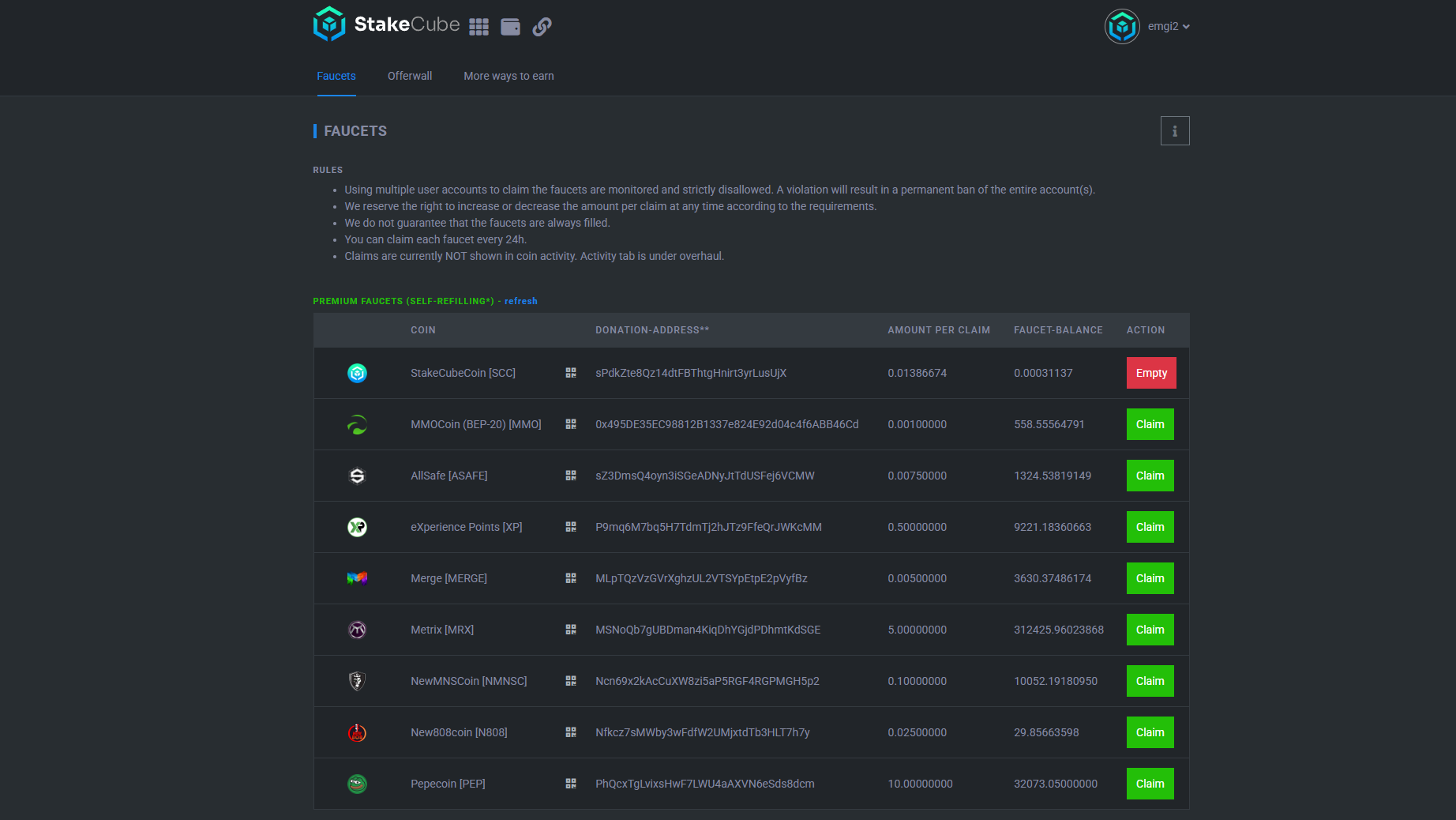Select the NewMNSCoin [NMNSC] coin name

pos(469,681)
